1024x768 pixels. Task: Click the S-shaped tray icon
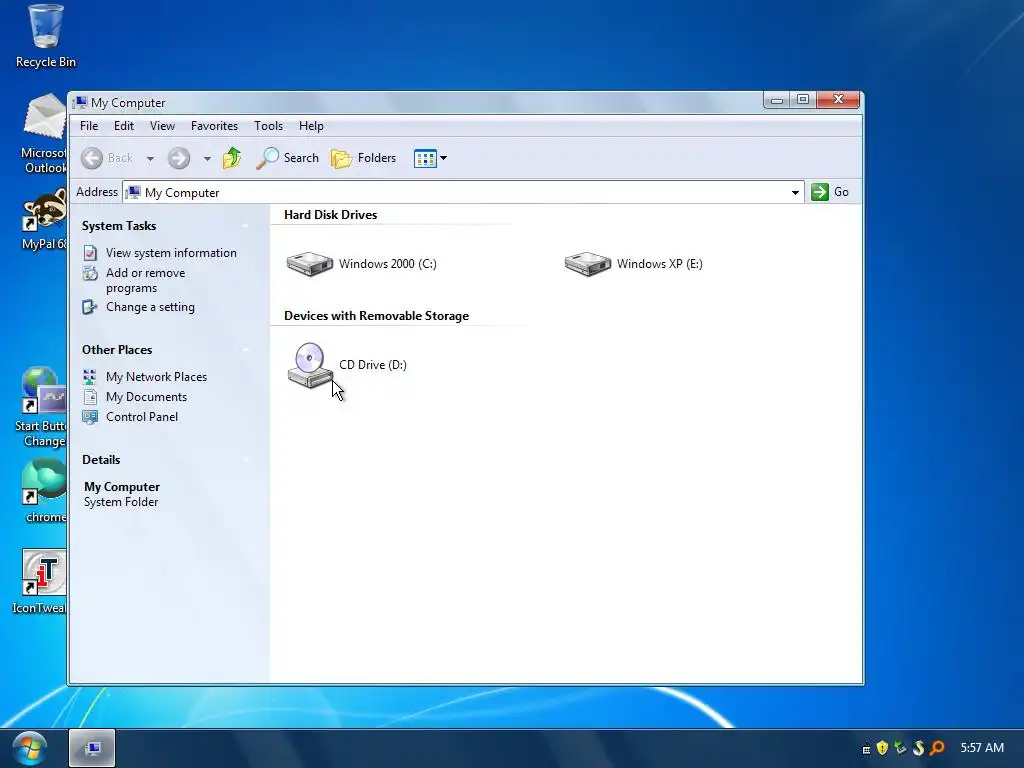pyautogui.click(x=919, y=748)
